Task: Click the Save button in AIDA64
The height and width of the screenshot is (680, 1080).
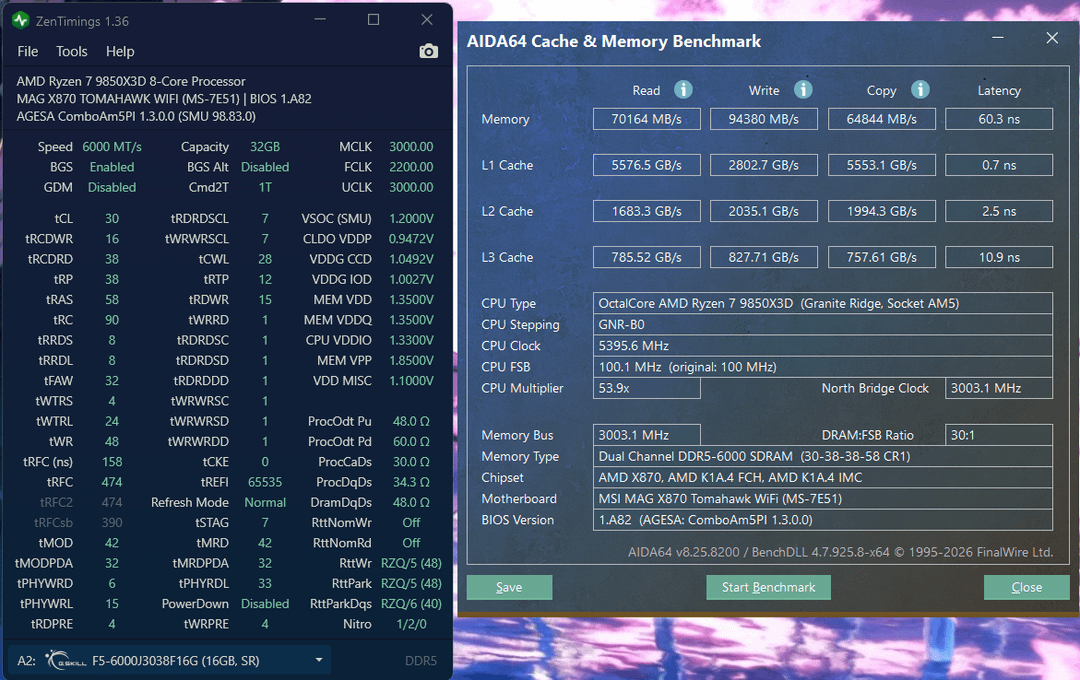Action: tap(509, 587)
